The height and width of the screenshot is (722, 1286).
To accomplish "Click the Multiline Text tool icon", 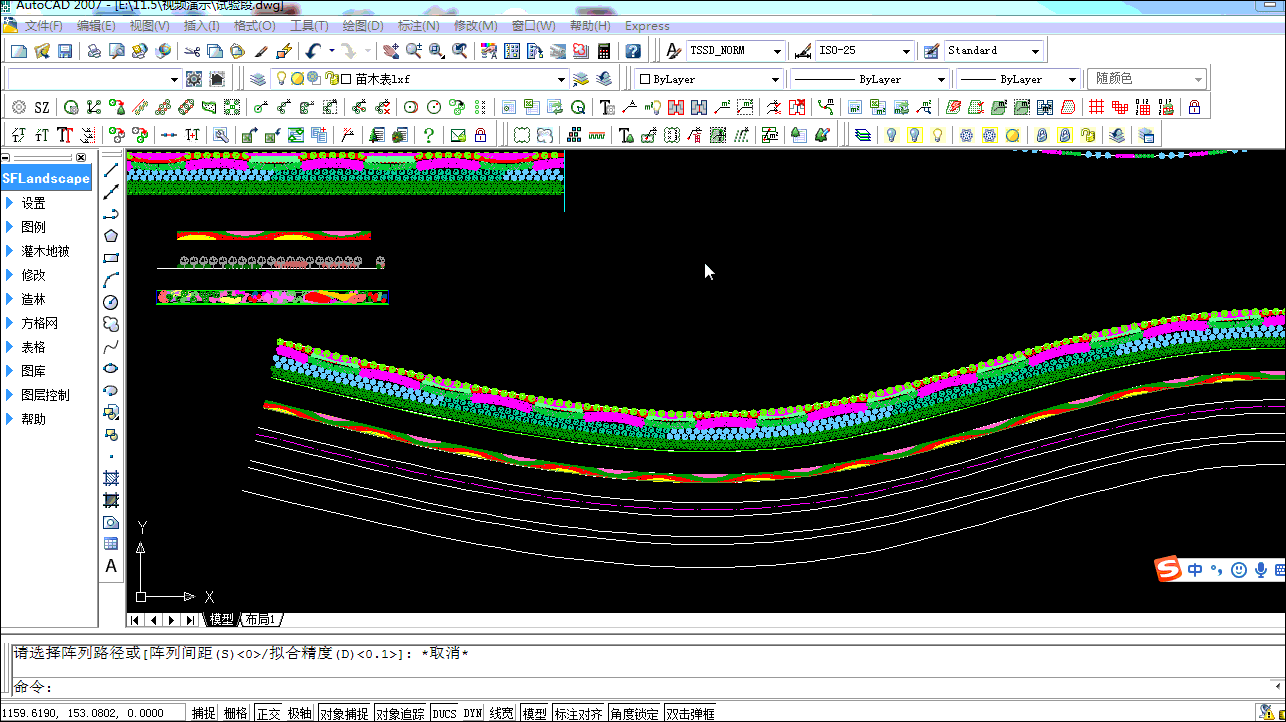I will pyautogui.click(x=111, y=566).
